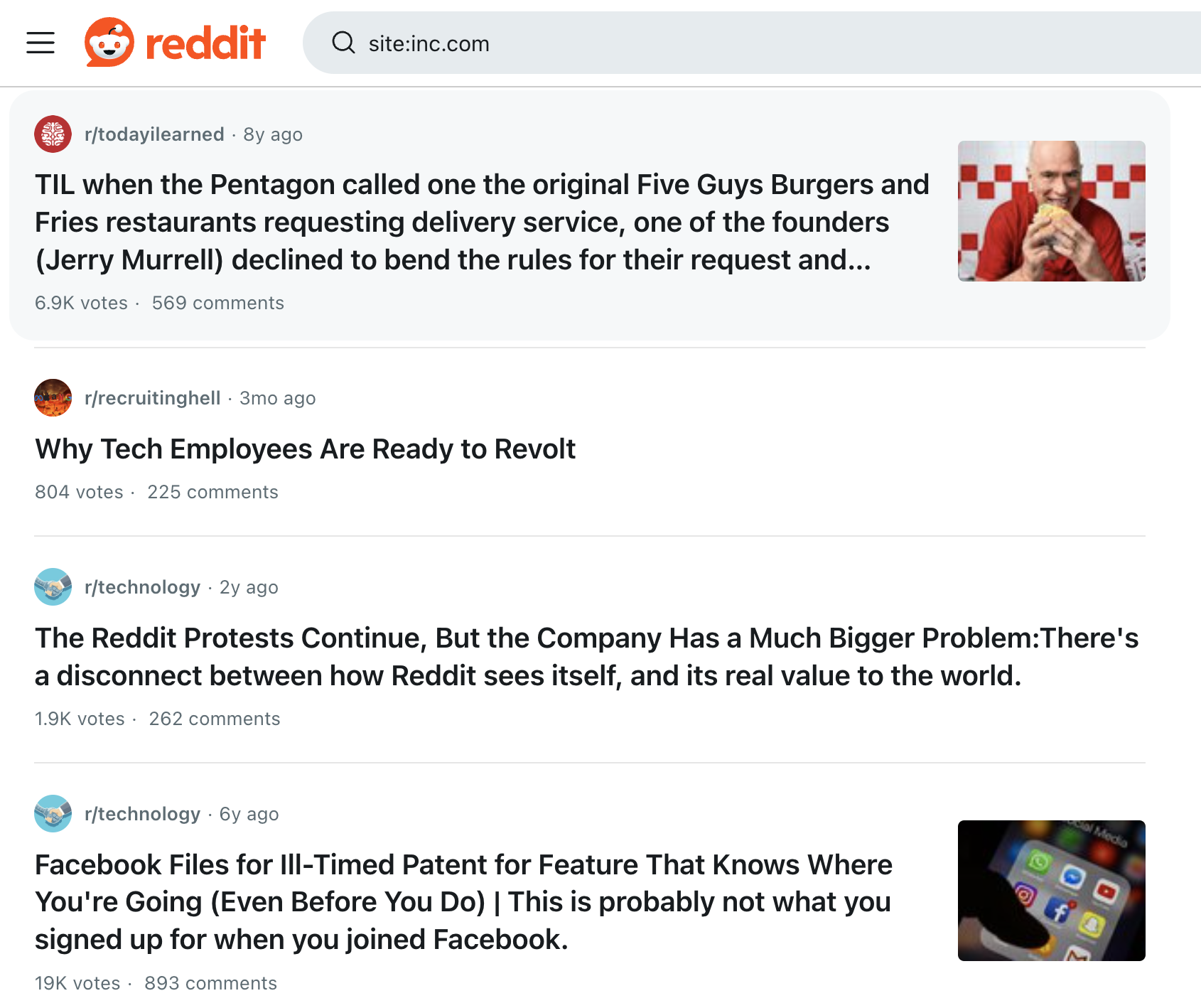Open the Five Guys Pentagon TIL post
This screenshot has width=1201, height=1008.
(x=482, y=222)
